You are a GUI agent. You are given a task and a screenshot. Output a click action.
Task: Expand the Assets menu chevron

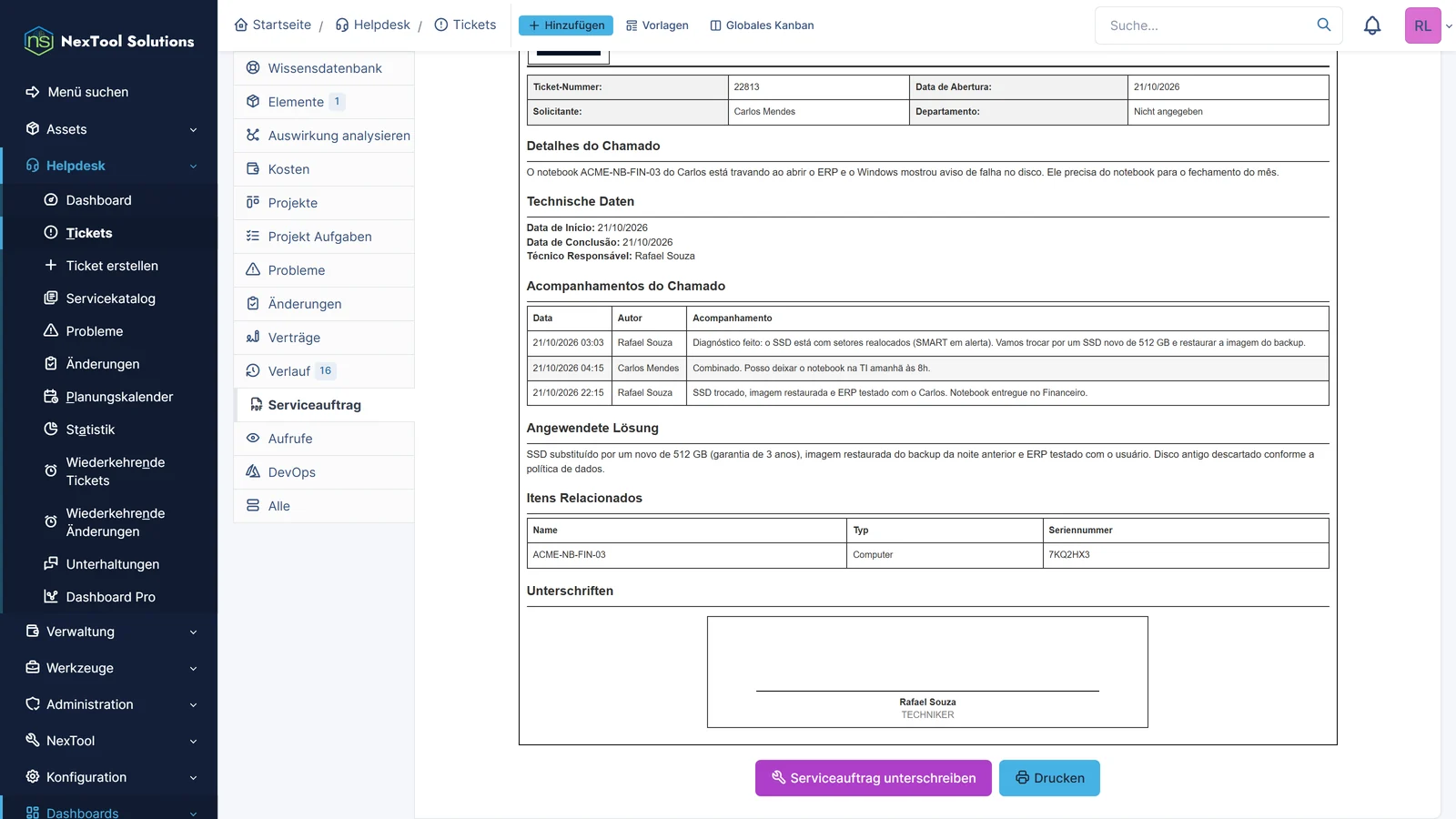click(193, 130)
